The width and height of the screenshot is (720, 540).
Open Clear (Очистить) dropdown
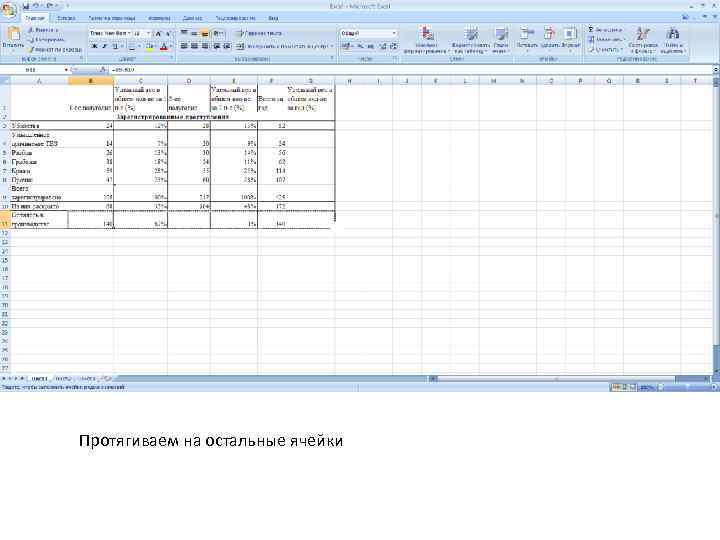coord(605,49)
